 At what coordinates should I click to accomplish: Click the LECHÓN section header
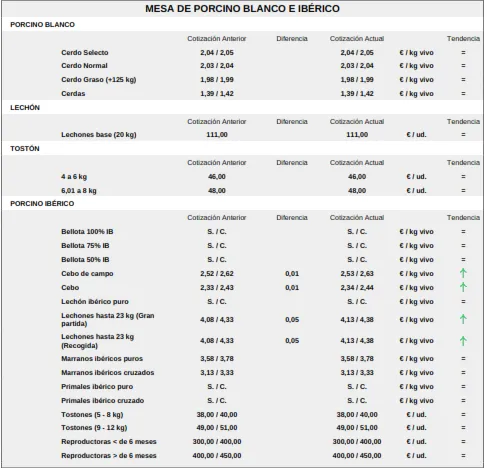pyautogui.click(x=25, y=108)
